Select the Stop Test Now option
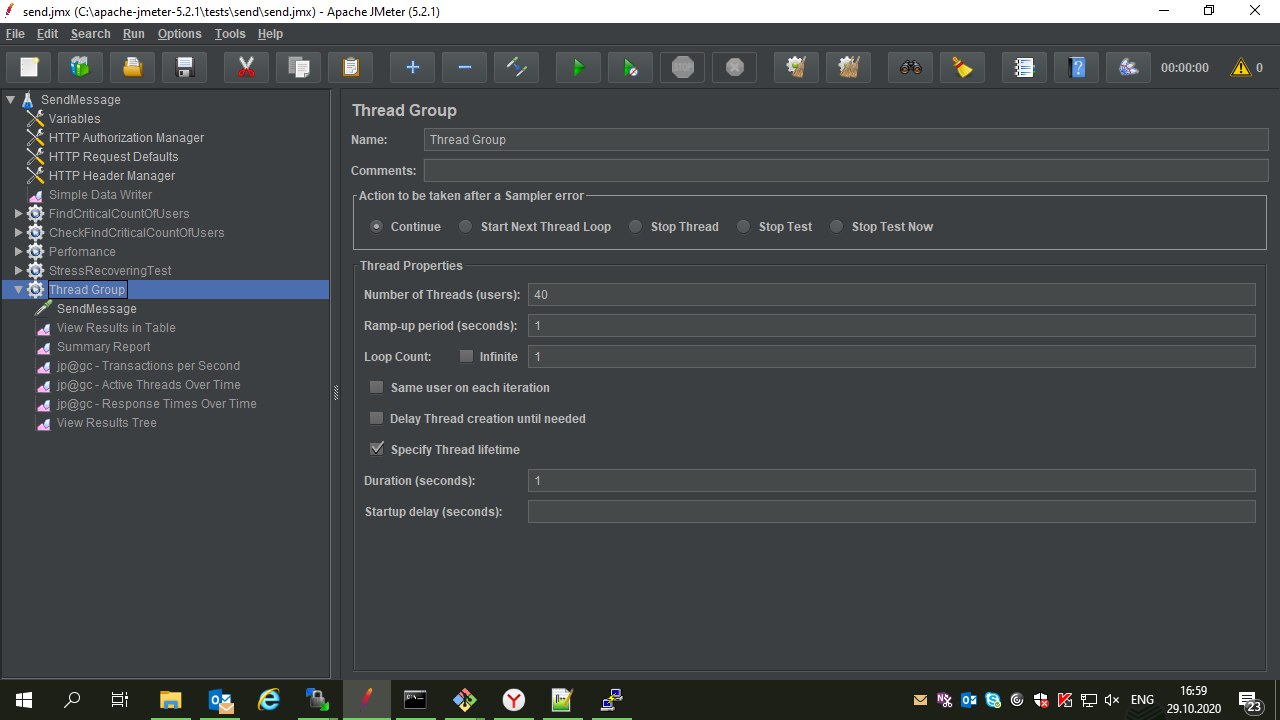 (x=837, y=227)
